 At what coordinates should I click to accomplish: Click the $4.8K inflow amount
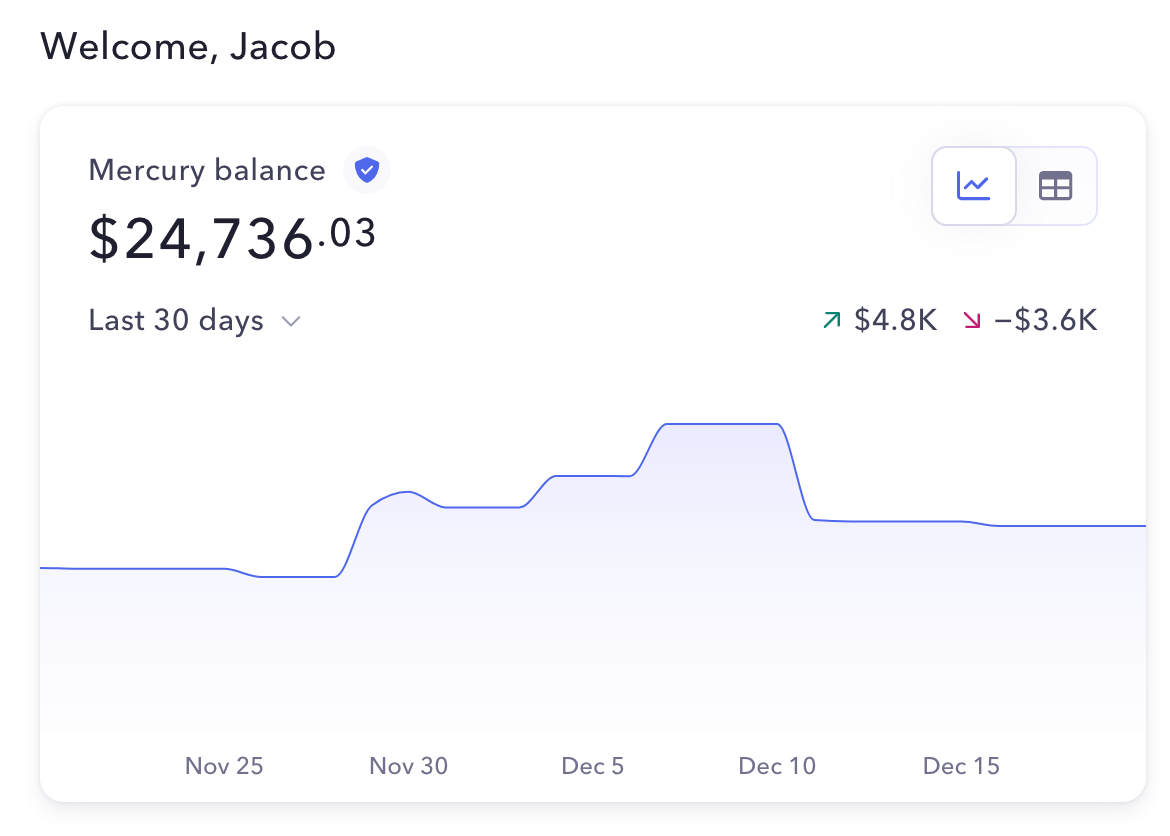(894, 320)
